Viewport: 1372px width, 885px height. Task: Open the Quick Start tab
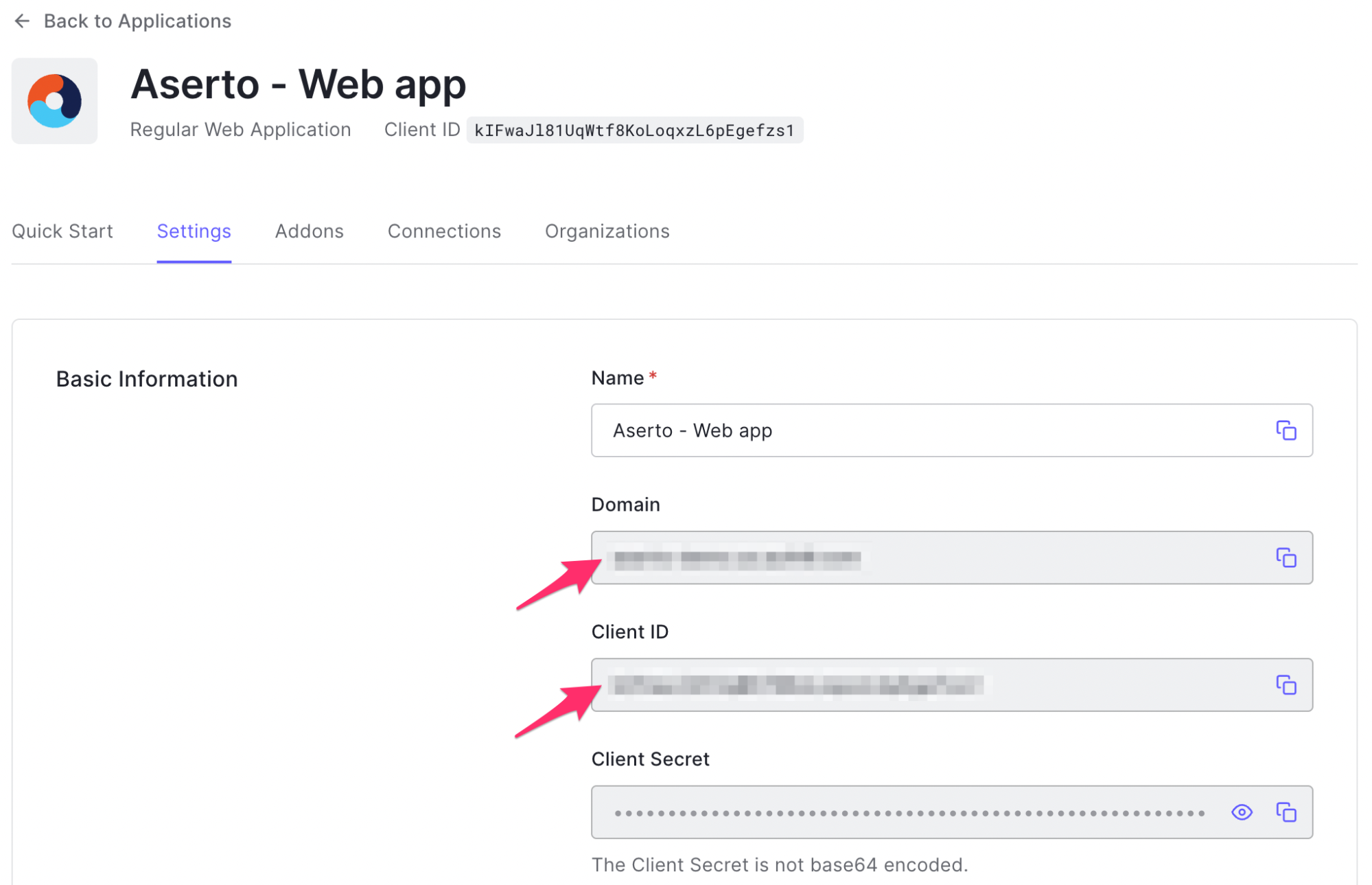pyautogui.click(x=62, y=231)
